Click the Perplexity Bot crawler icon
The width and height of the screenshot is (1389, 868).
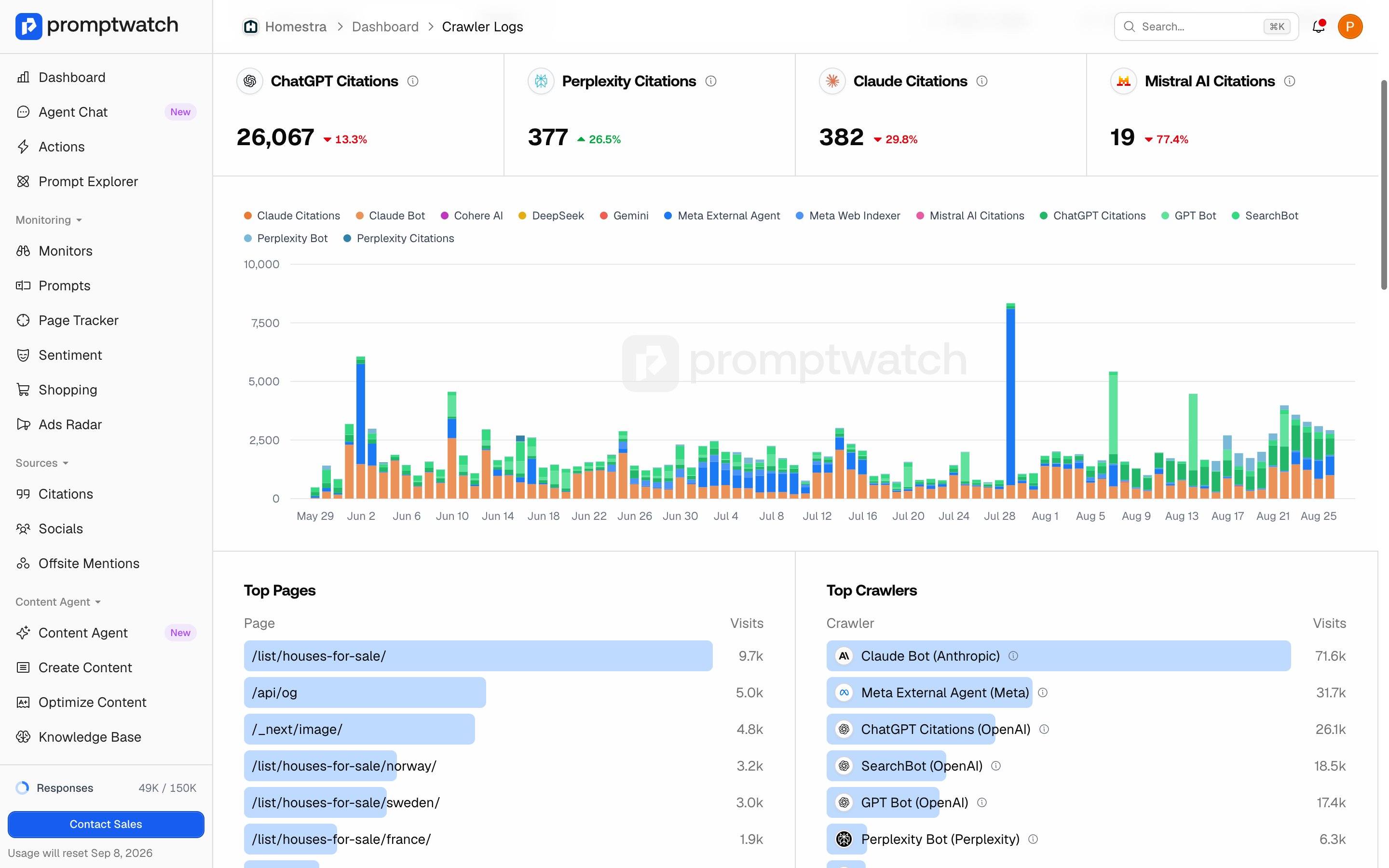click(x=844, y=839)
